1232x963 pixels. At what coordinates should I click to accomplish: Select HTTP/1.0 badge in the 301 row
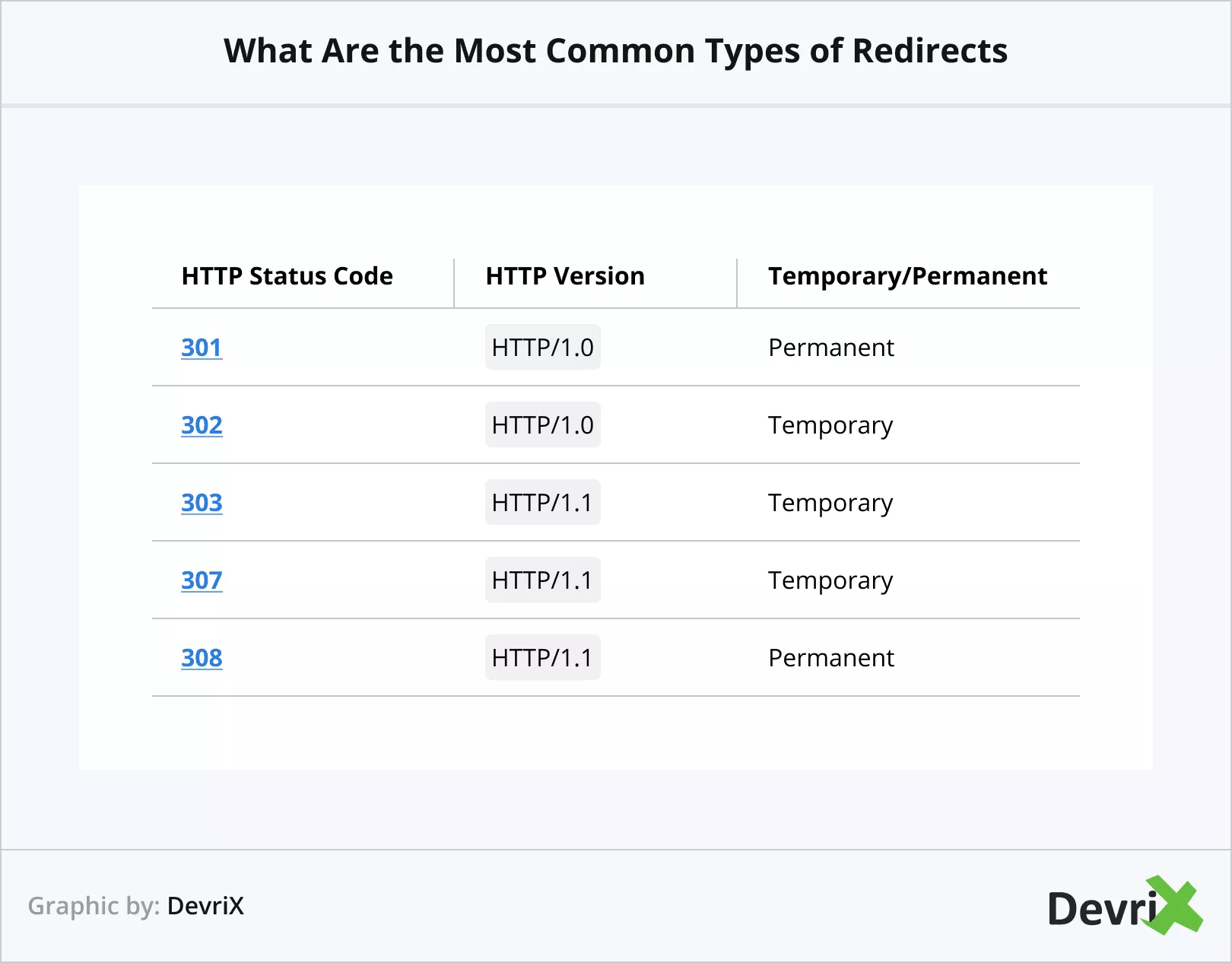(543, 348)
